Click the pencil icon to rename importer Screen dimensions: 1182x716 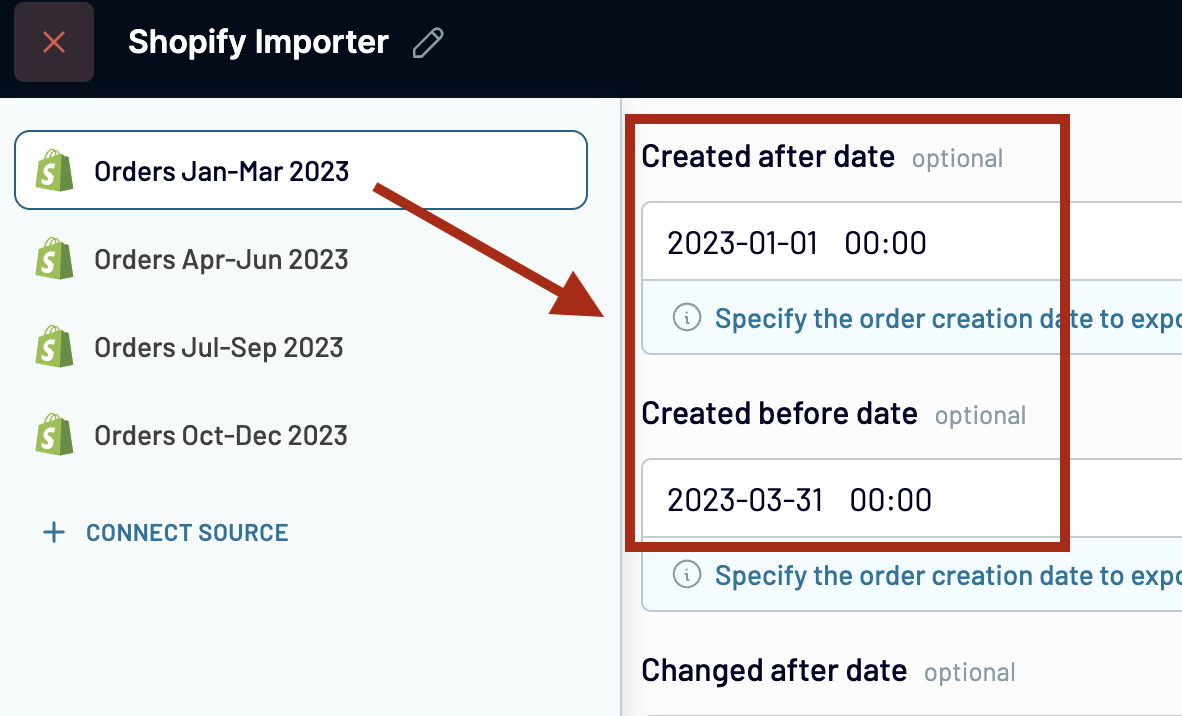(x=428, y=43)
